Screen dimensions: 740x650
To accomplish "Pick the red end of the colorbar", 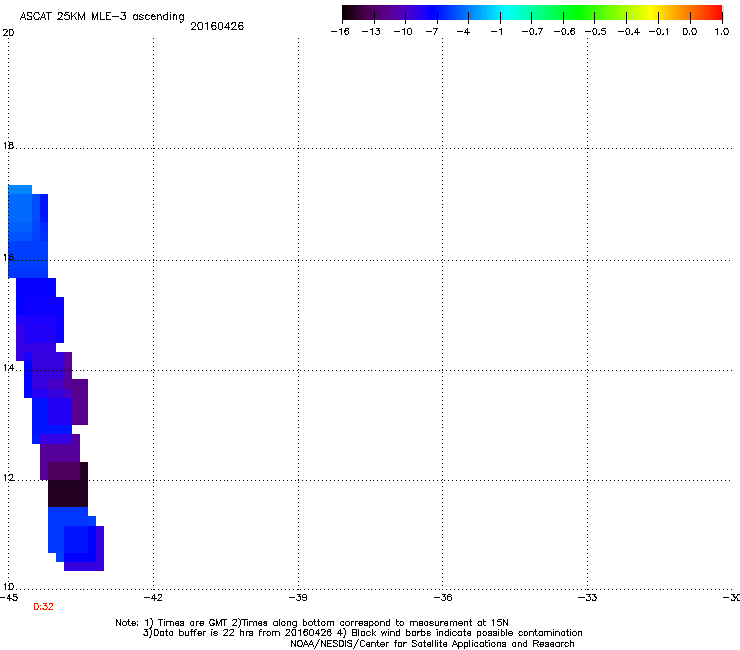I will [715, 13].
